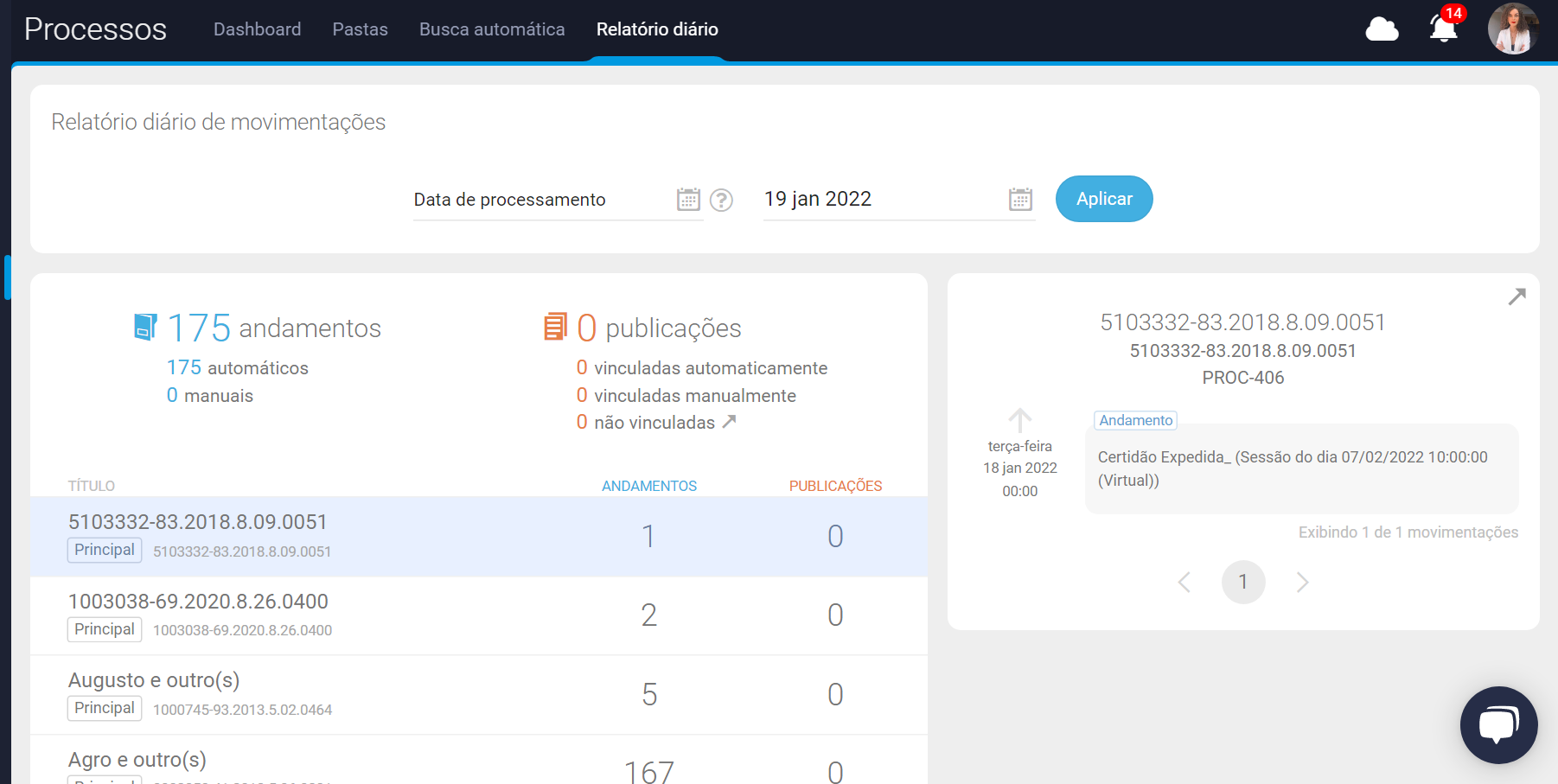Switch to Busca automática tab
The height and width of the screenshot is (784, 1558).
click(491, 29)
